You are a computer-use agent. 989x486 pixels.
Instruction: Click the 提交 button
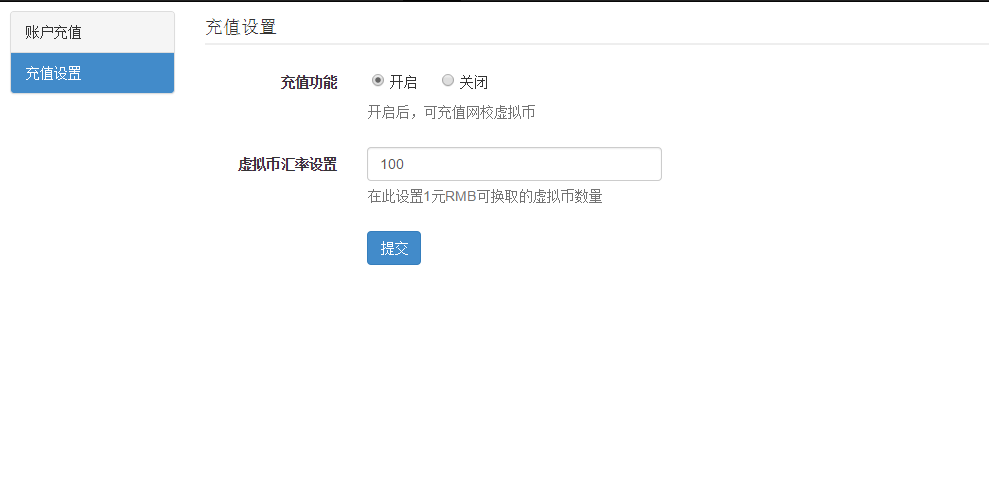(x=394, y=248)
